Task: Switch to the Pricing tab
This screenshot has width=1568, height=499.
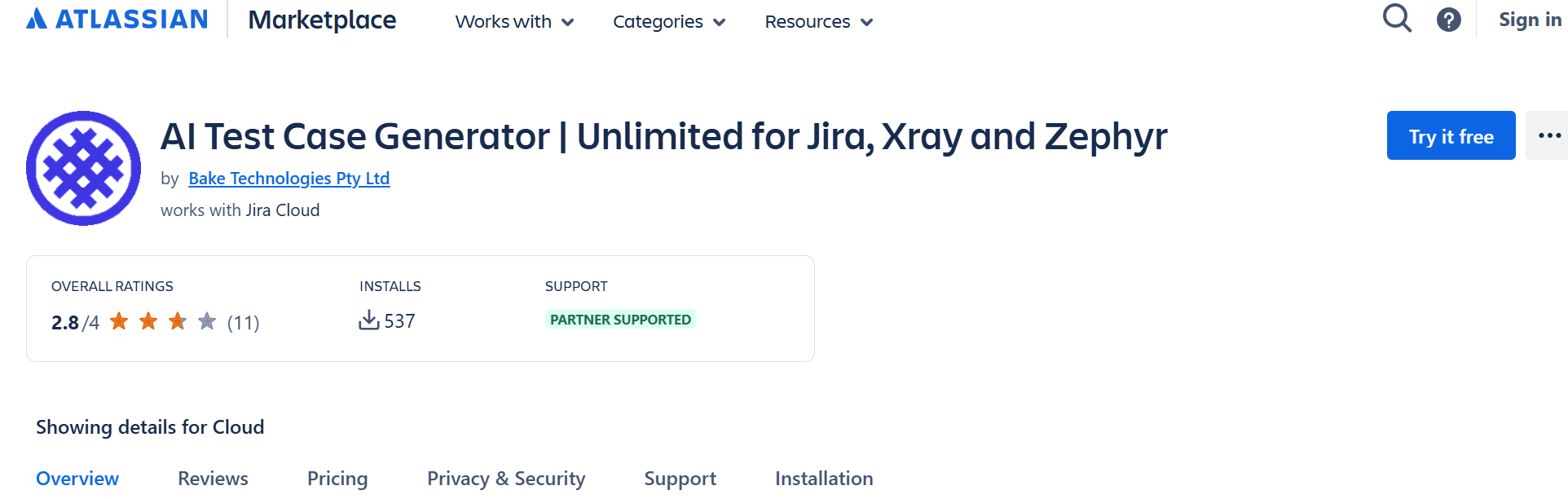Action: pyautogui.click(x=337, y=479)
